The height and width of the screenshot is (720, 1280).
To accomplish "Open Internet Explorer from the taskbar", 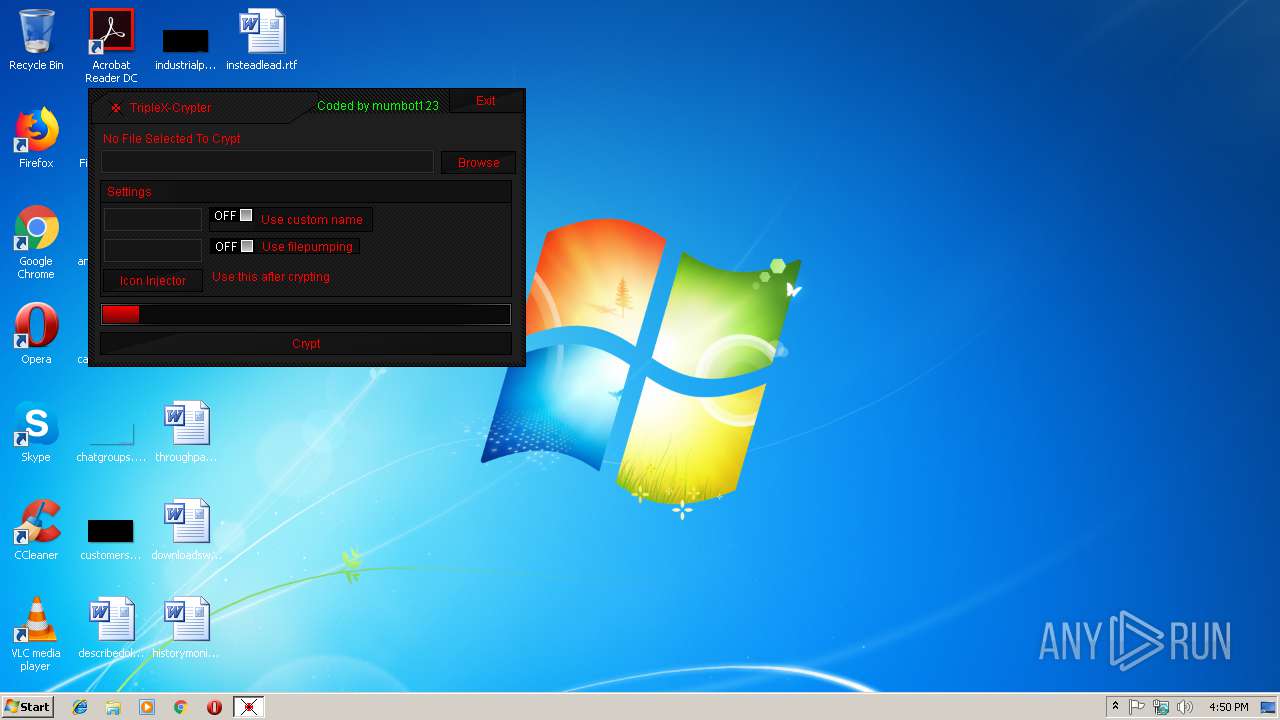I will [x=80, y=707].
